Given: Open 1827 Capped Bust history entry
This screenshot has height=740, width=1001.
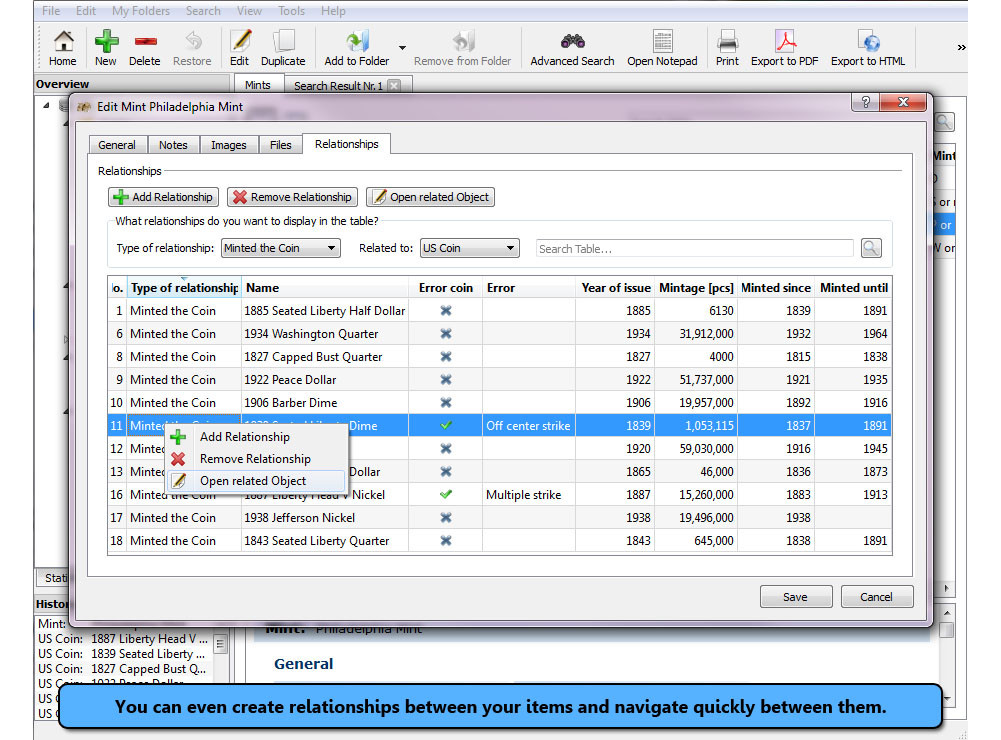Looking at the screenshot, I should [124, 669].
